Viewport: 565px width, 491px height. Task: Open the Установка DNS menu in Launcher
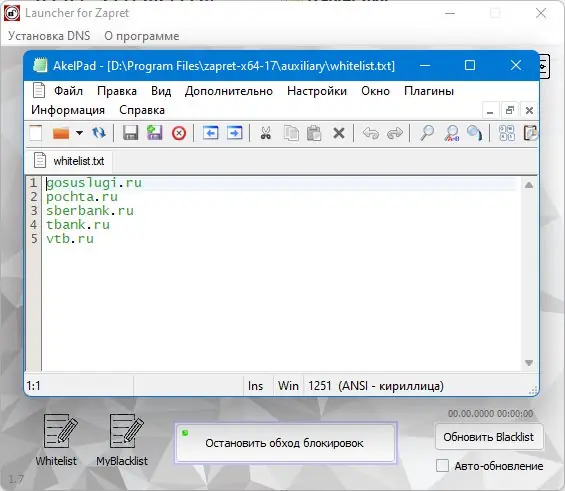click(49, 36)
